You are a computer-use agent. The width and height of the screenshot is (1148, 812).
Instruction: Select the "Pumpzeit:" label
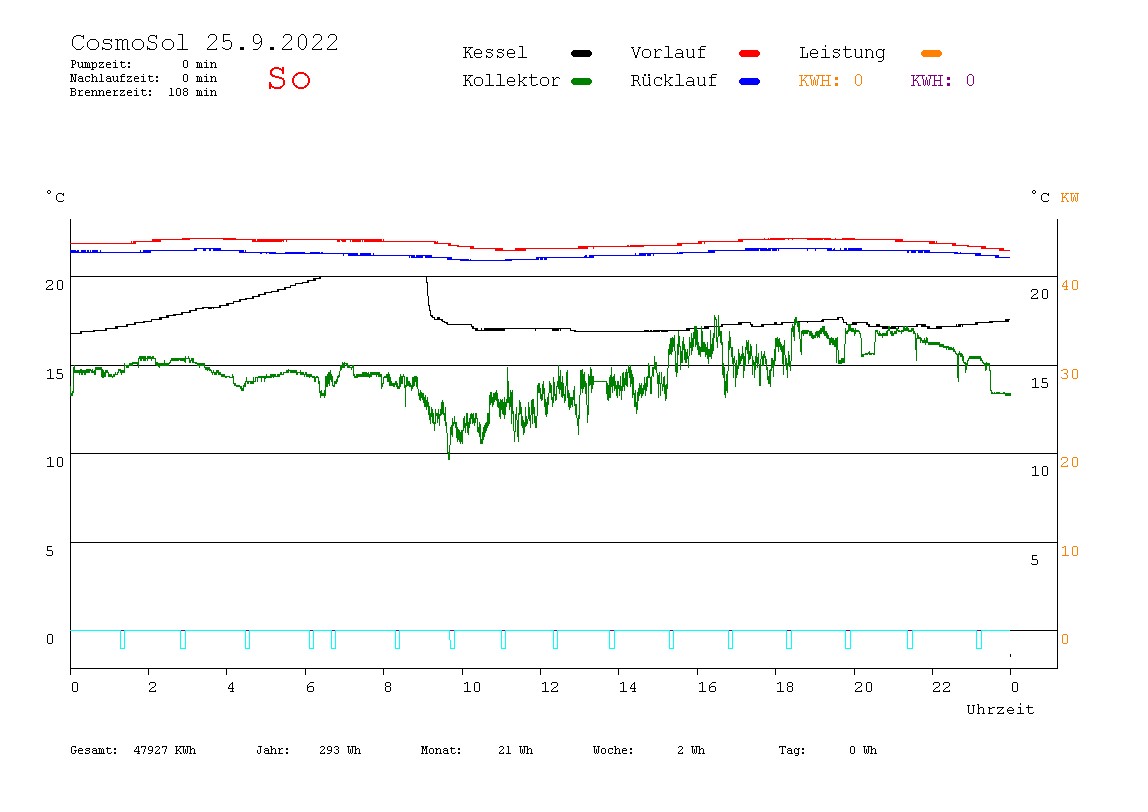101,64
